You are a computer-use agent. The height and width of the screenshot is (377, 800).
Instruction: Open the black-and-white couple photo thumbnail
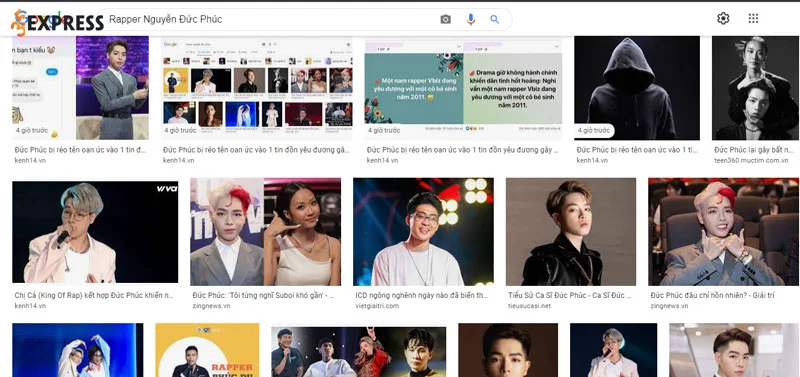[755, 88]
